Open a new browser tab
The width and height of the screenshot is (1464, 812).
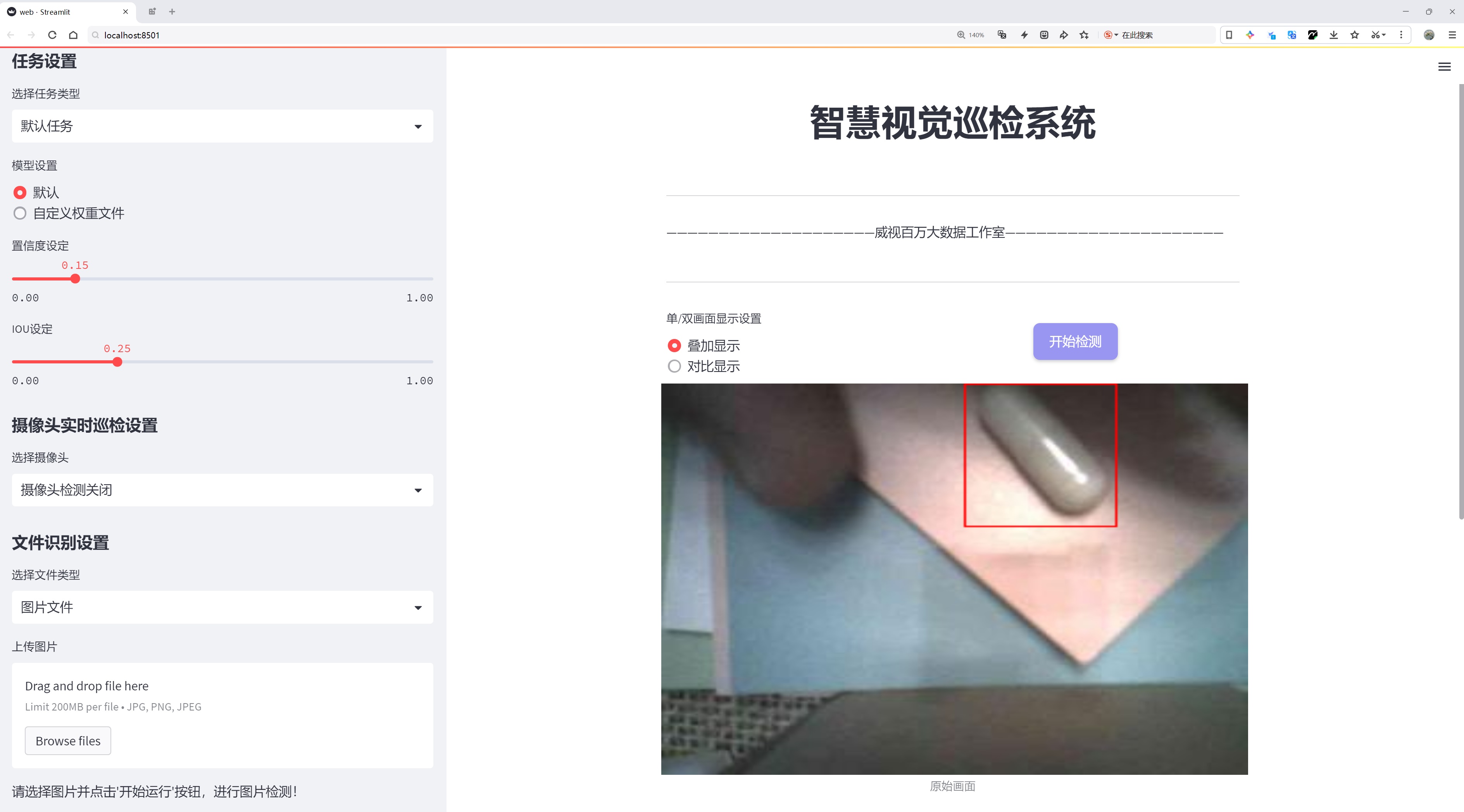click(172, 11)
